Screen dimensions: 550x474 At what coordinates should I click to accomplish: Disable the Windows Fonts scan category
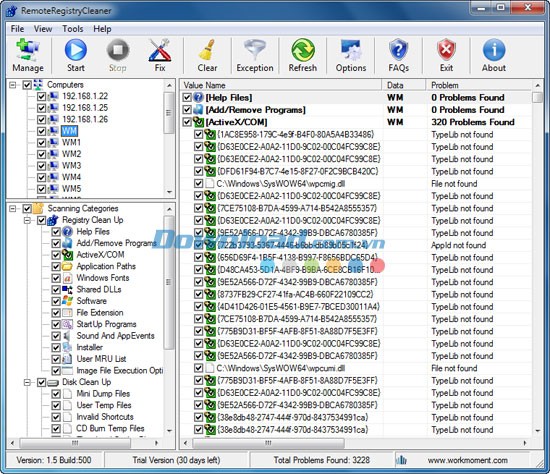pos(56,278)
